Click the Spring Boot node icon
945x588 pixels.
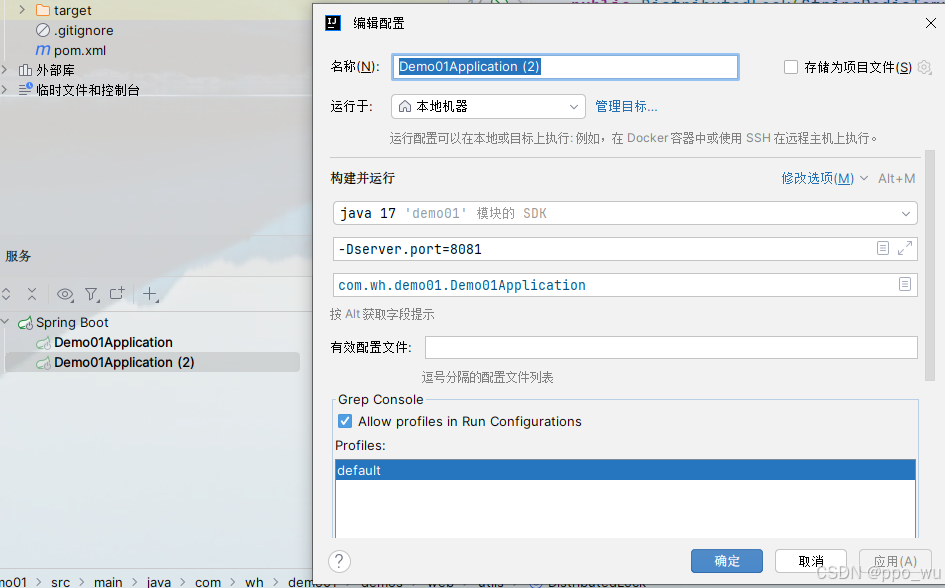tap(25, 323)
